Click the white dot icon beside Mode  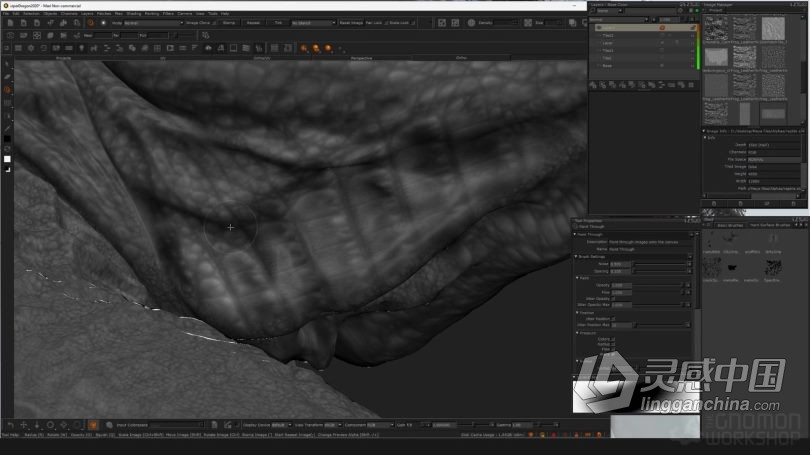pos(103,23)
